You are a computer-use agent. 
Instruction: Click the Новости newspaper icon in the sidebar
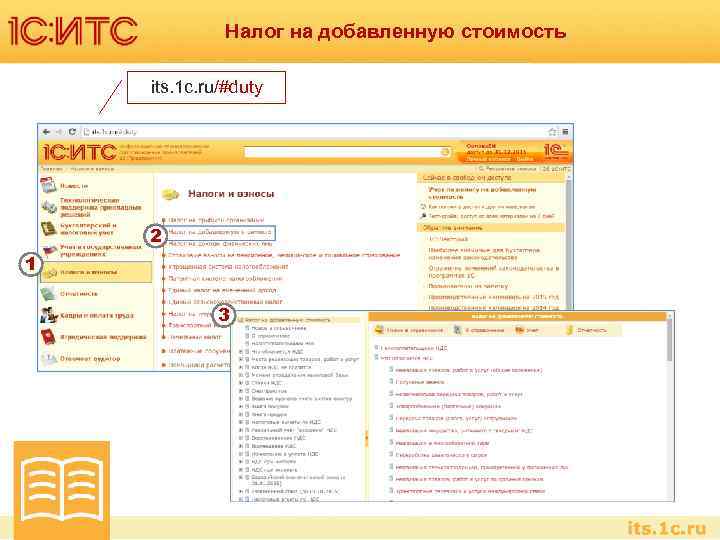(x=49, y=186)
